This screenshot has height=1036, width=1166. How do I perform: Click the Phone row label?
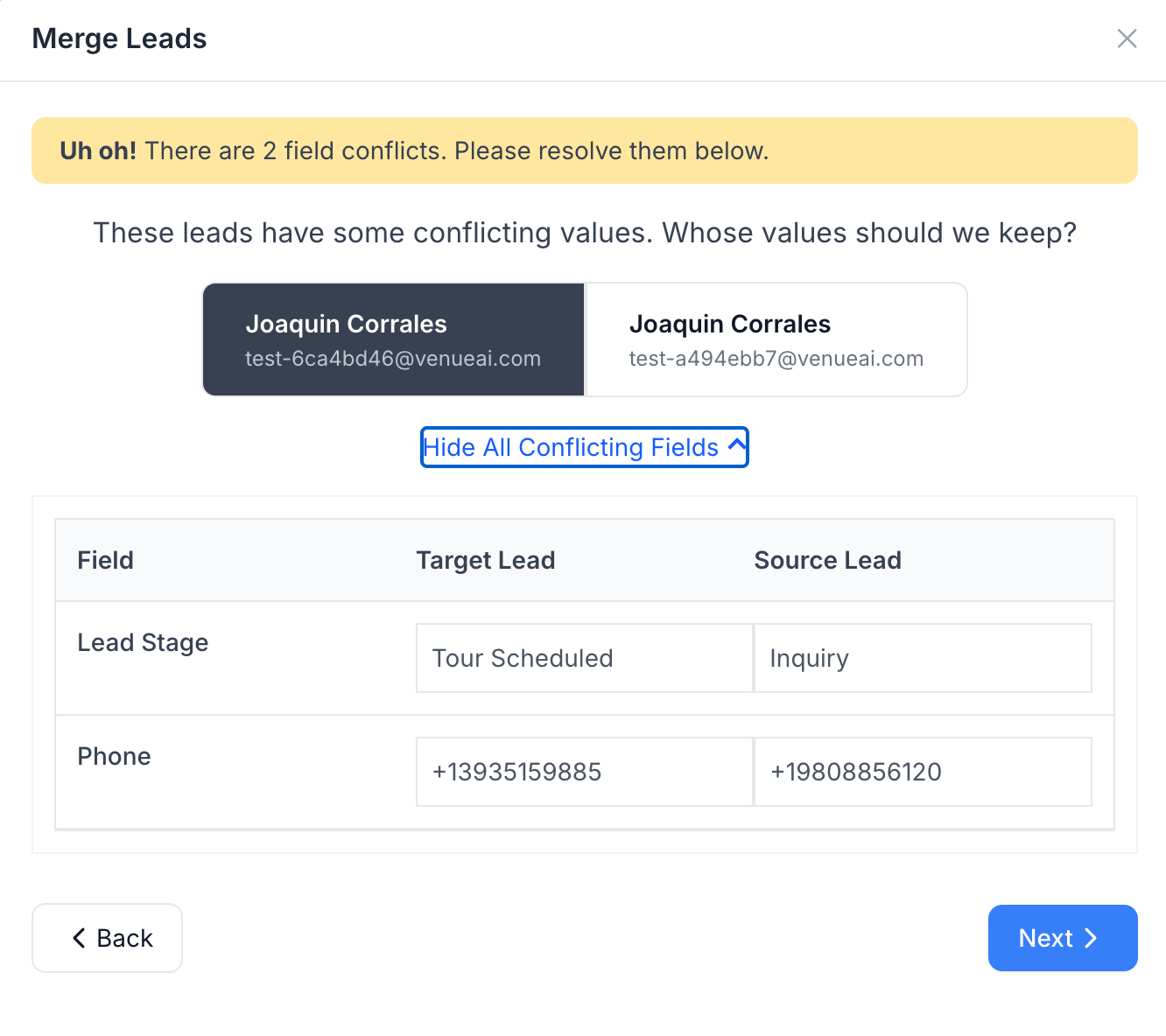(x=114, y=756)
